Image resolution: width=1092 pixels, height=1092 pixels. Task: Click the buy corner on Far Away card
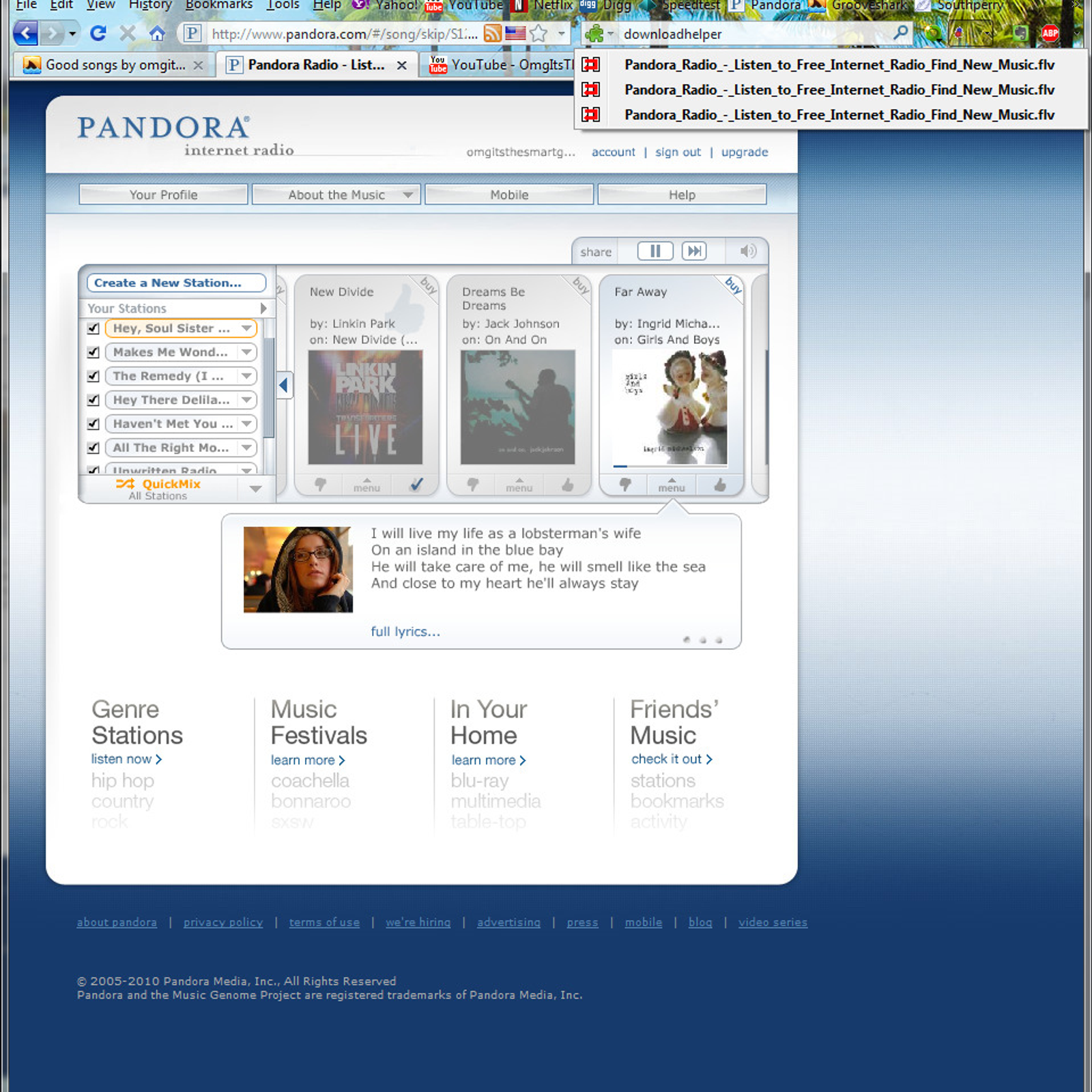732,285
